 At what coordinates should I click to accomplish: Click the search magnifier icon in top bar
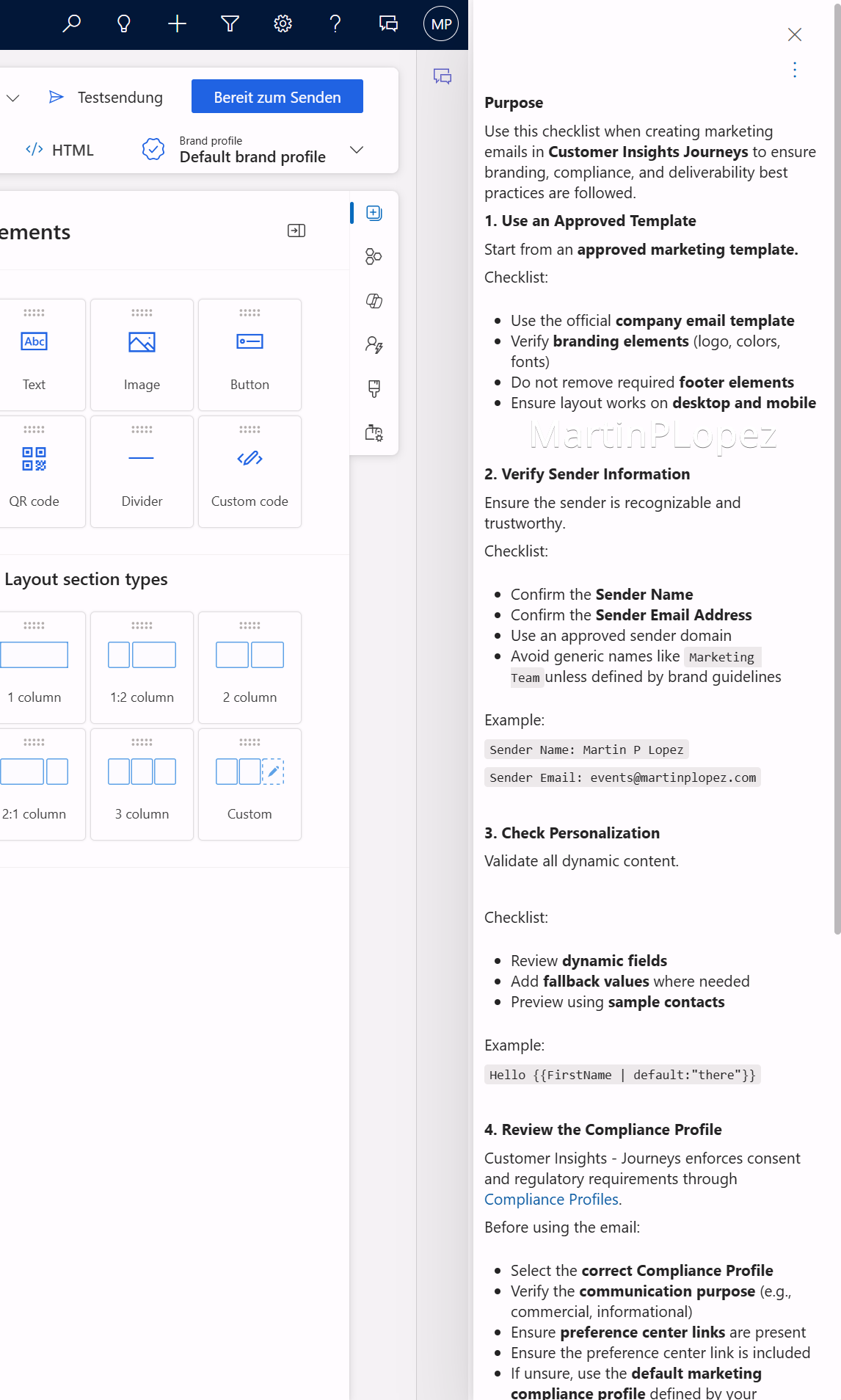coord(71,24)
